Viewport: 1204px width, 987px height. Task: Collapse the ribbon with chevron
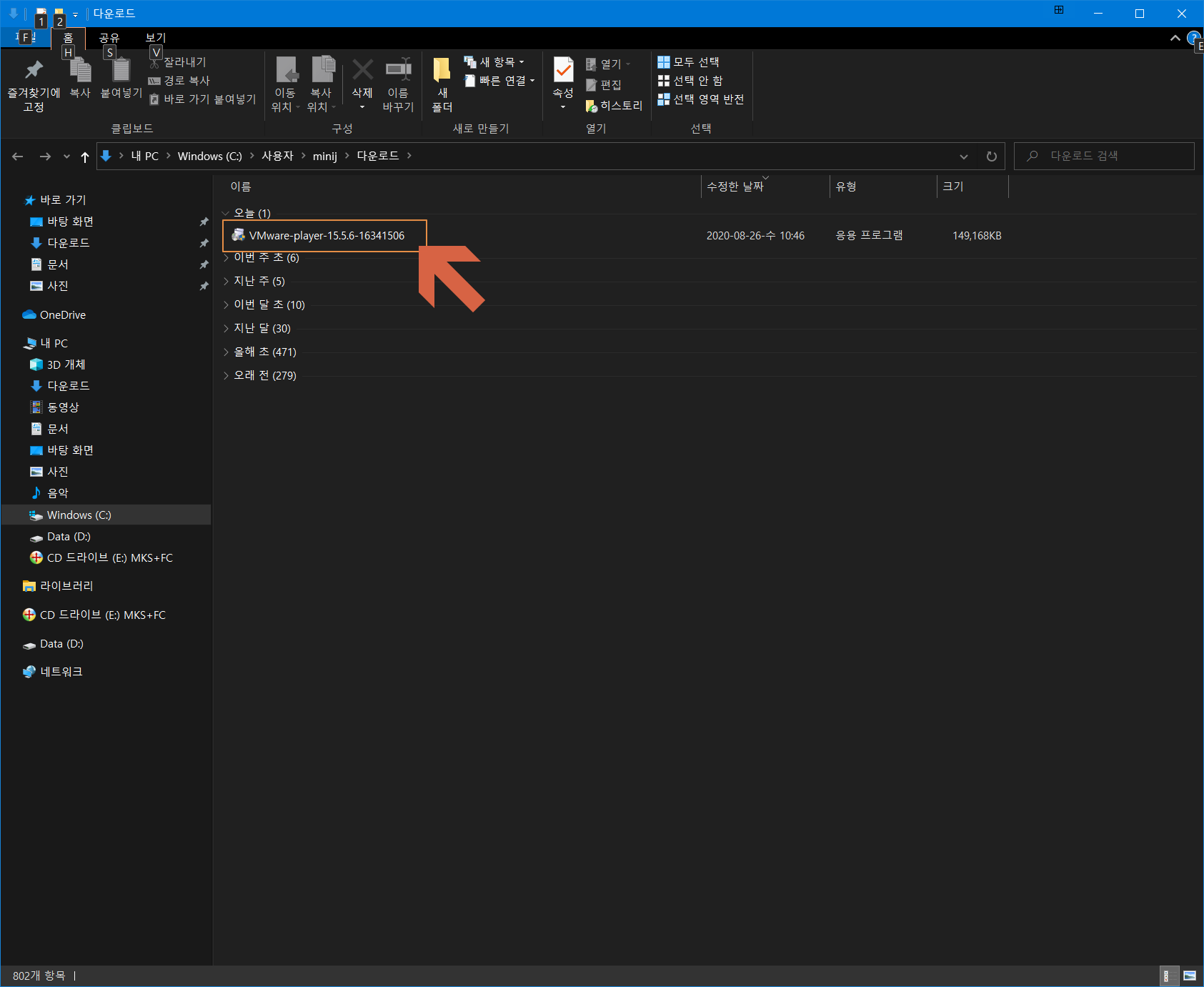tap(1175, 38)
